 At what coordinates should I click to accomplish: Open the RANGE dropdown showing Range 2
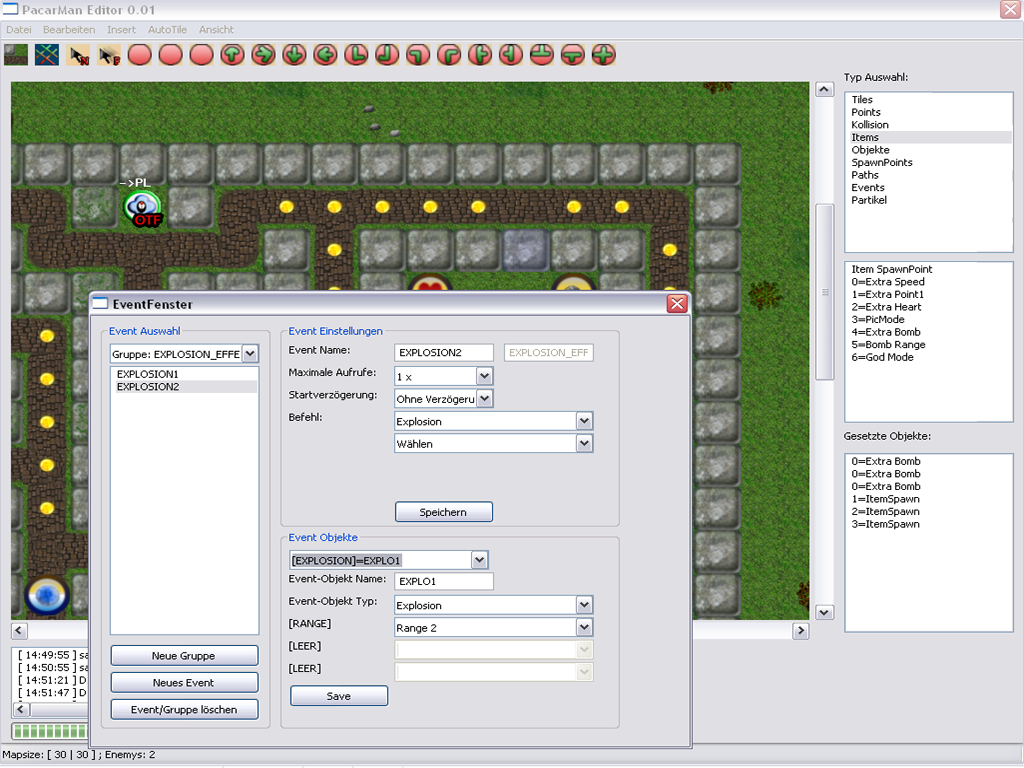584,627
